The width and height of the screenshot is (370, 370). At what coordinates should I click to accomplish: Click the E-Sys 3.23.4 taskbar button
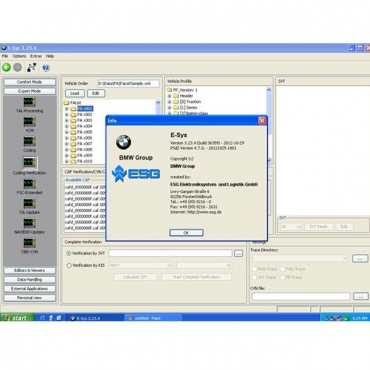tap(95, 318)
